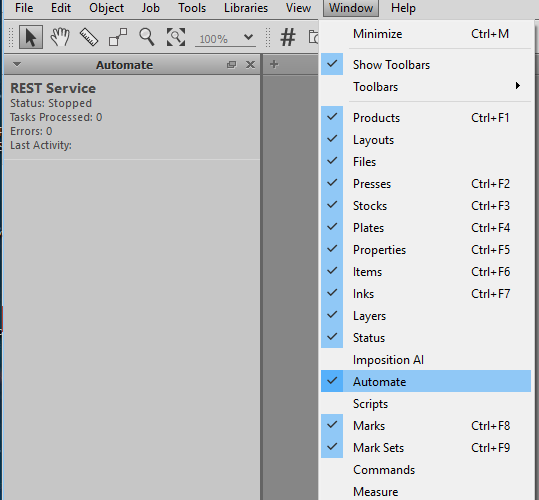The image size is (539, 500).
Task: Undock the Automate panel with float icon
Action: pos(232,65)
